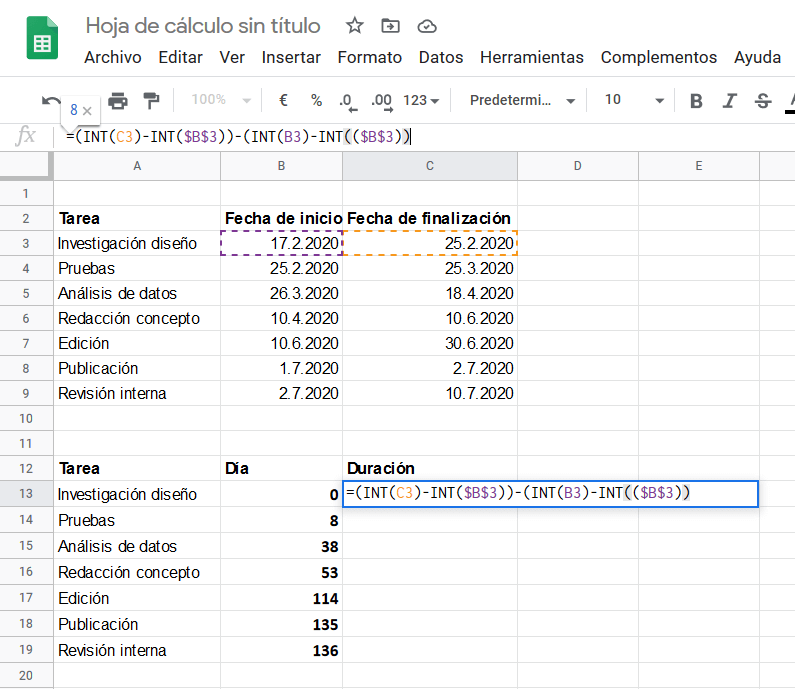Open the Insertar menu
795x689 pixels.
[x=291, y=57]
